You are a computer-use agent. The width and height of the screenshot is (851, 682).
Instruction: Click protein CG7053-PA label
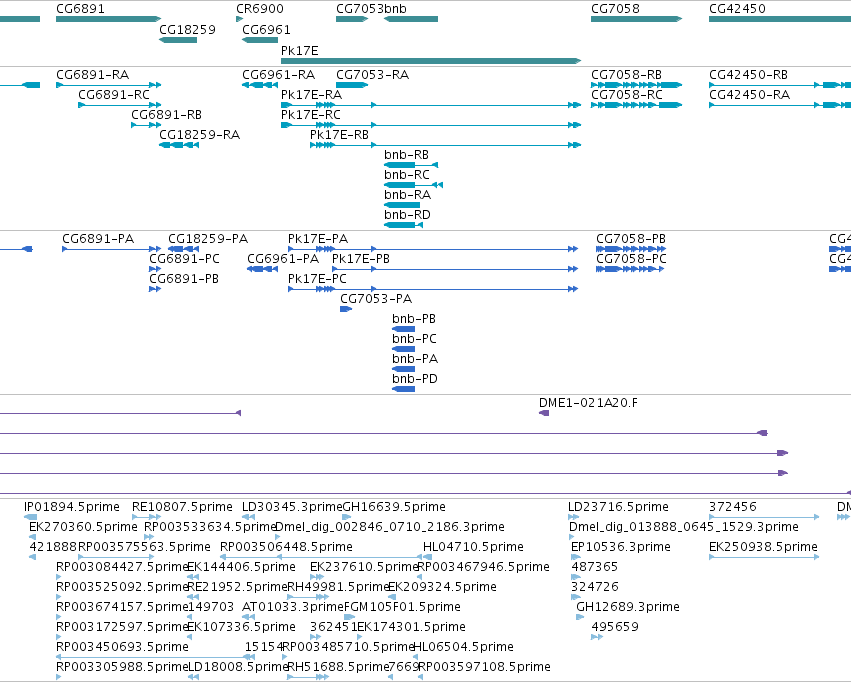pos(376,299)
